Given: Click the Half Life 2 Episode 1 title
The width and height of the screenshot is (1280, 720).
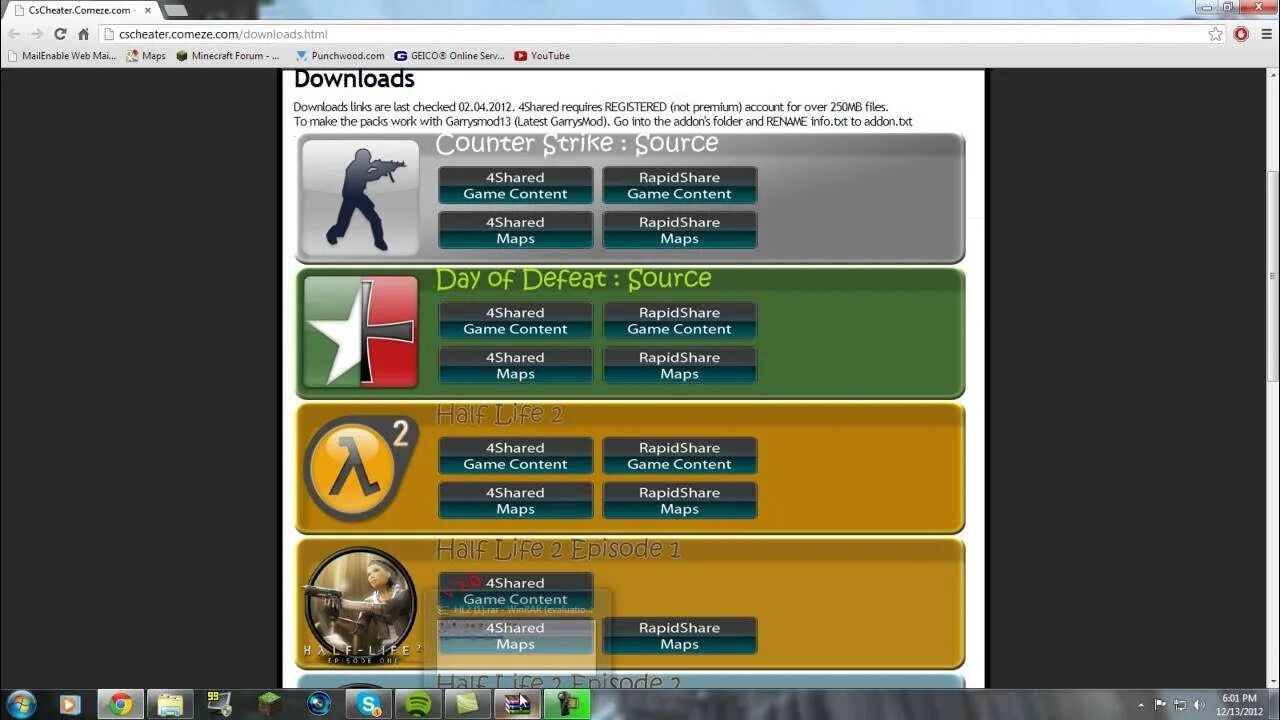Looking at the screenshot, I should (559, 549).
